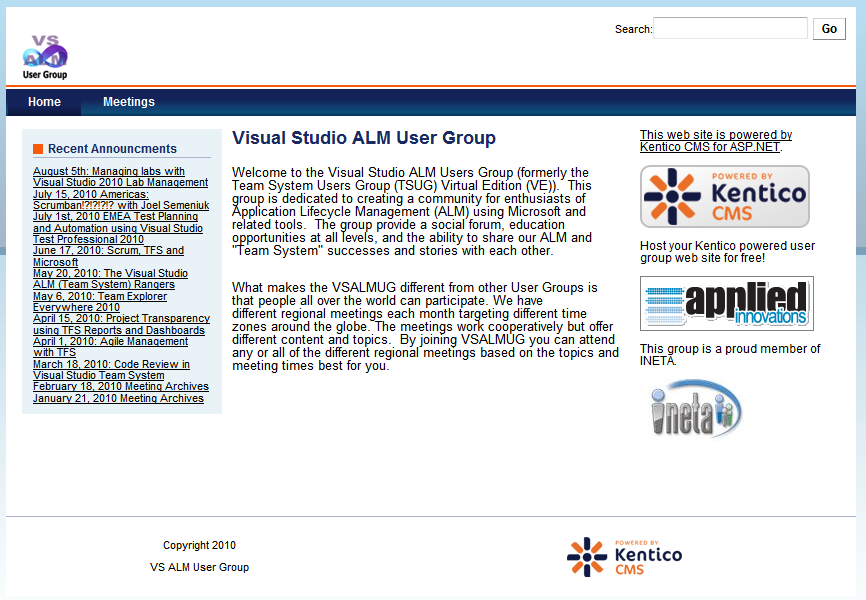Open January 21, 2010 Meeting Archives link
The image size is (866, 600).
(118, 398)
